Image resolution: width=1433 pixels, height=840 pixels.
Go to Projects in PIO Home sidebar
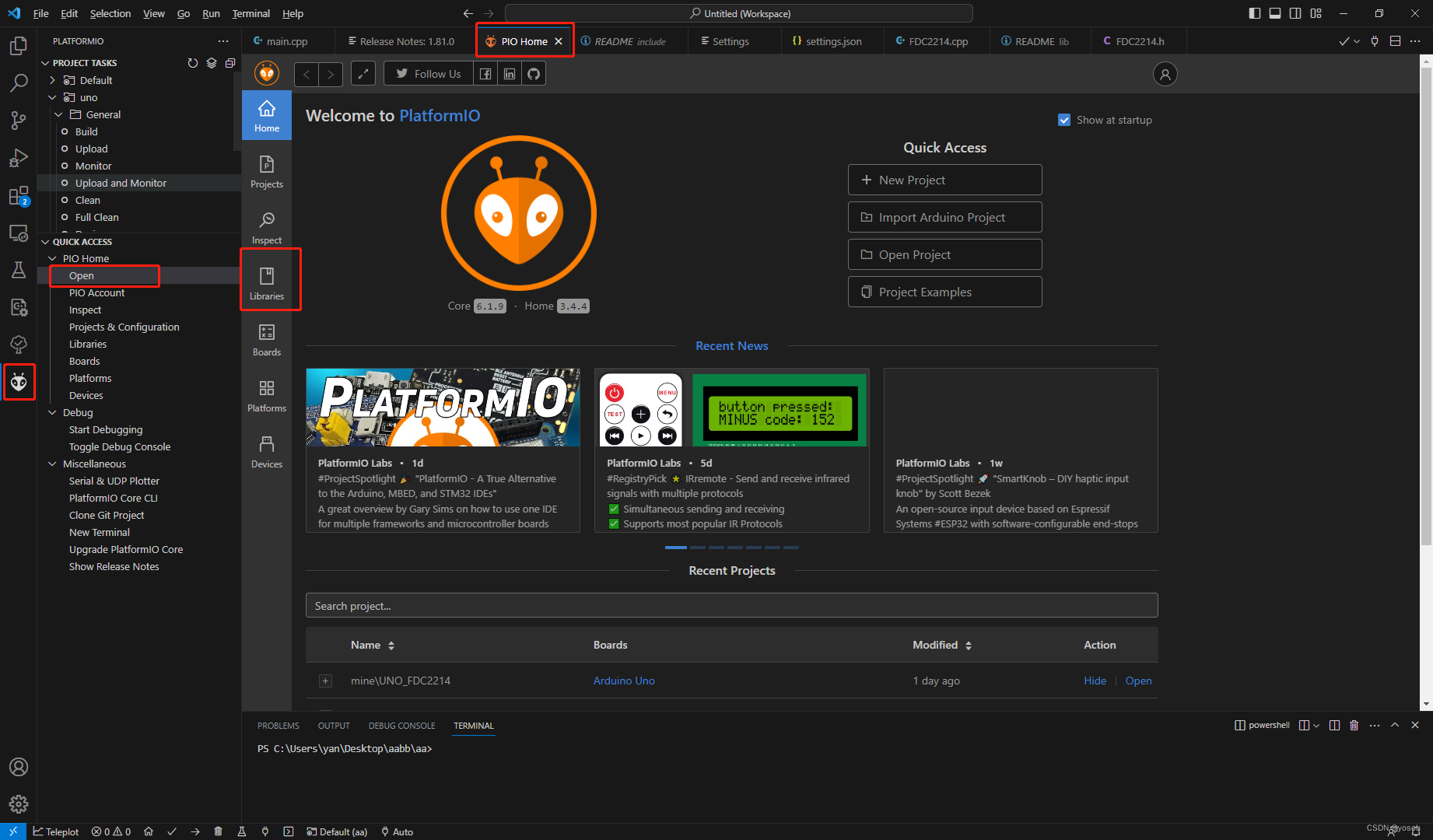pyautogui.click(x=267, y=172)
